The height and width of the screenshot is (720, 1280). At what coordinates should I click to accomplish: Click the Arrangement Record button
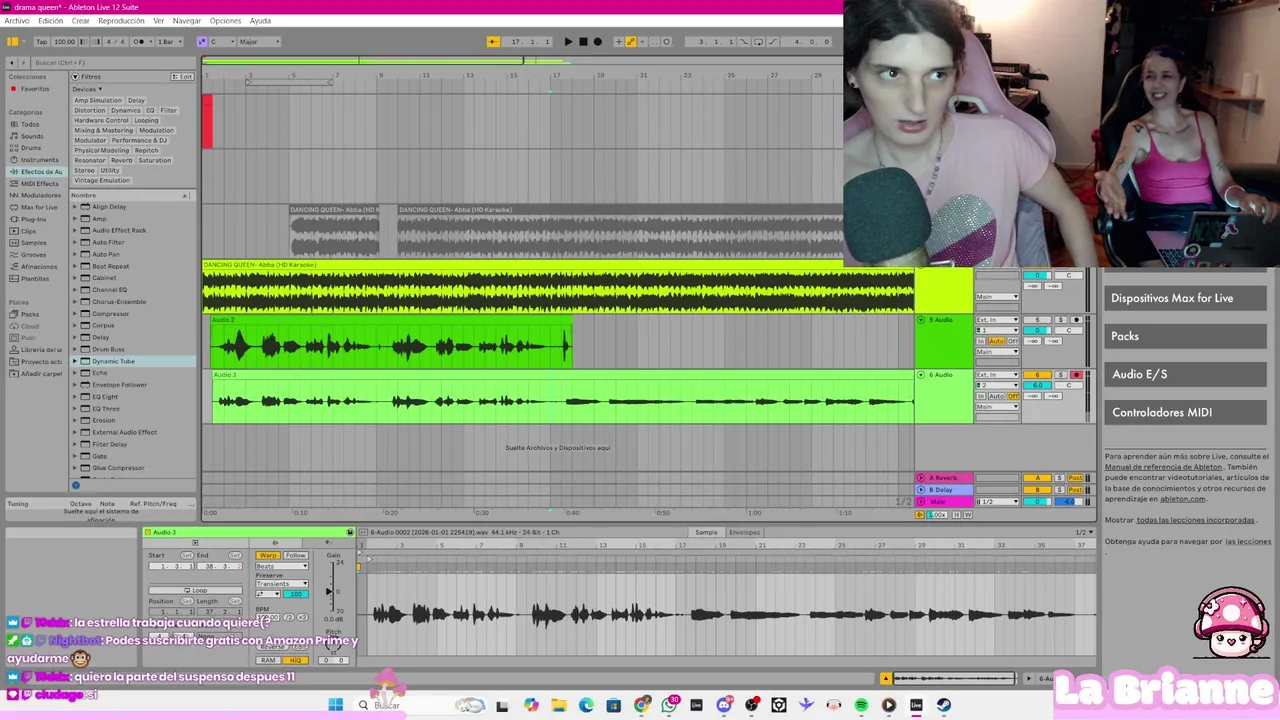(x=598, y=41)
